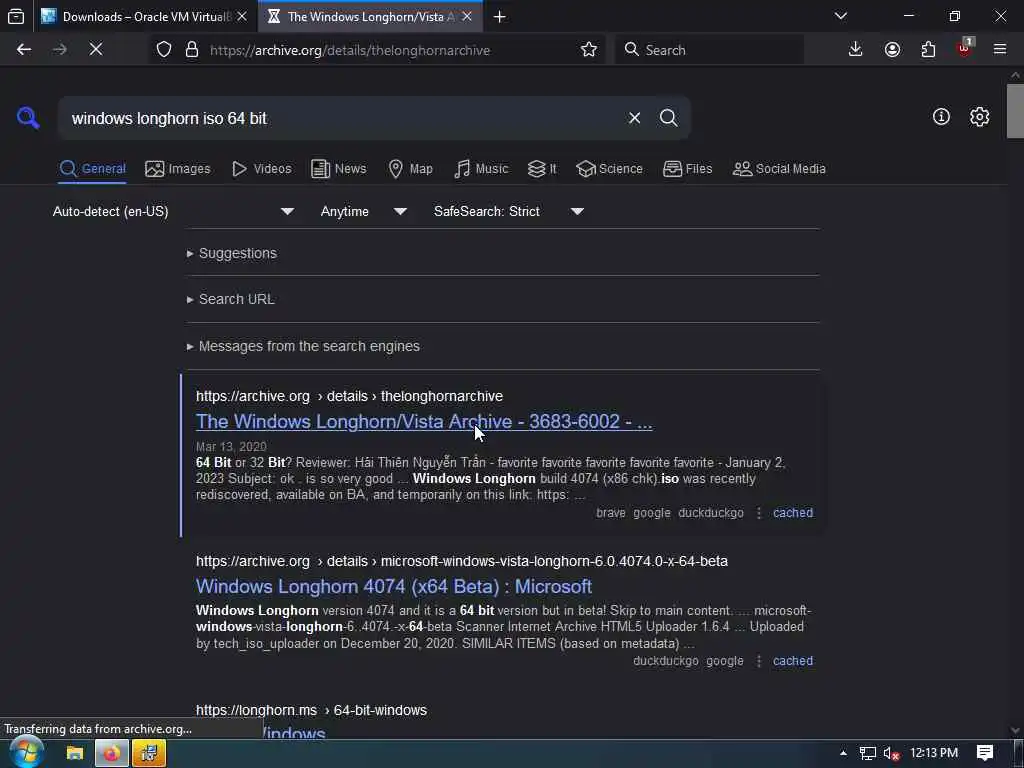Click the page vertical scrollbar thumb
This screenshot has height=768, width=1024.
click(1015, 111)
